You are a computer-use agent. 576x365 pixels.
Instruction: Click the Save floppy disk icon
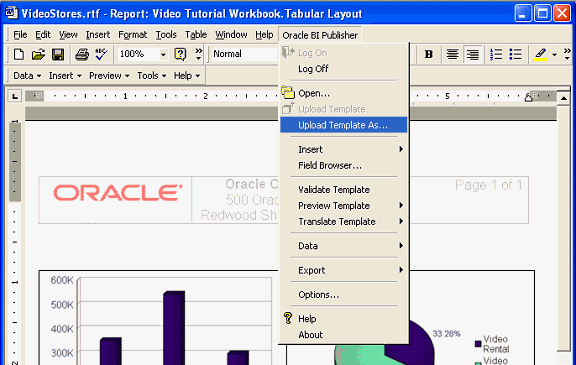pyautogui.click(x=58, y=54)
